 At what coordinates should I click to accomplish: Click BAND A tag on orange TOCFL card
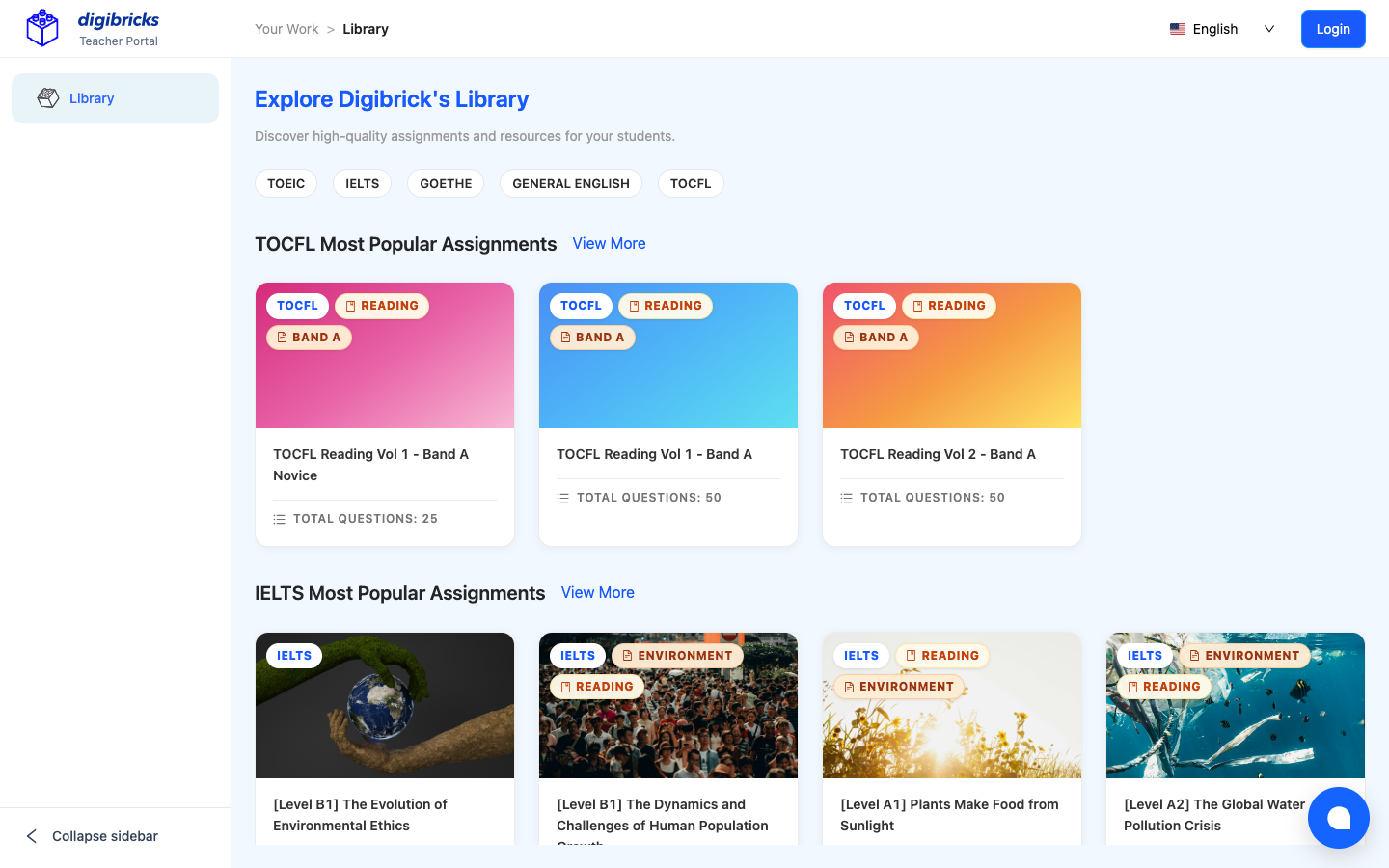[x=876, y=338]
